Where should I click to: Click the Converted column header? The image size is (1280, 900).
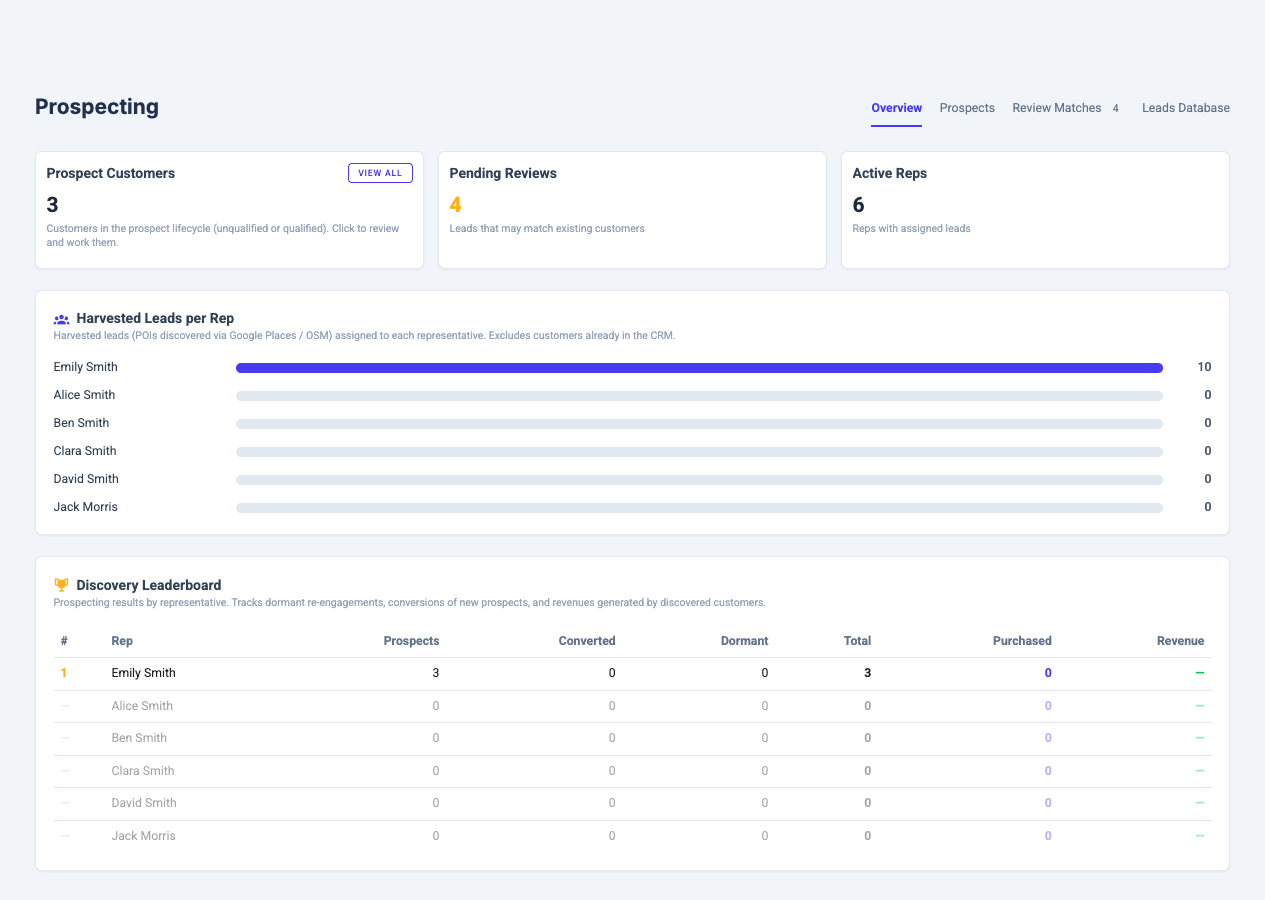(x=587, y=641)
